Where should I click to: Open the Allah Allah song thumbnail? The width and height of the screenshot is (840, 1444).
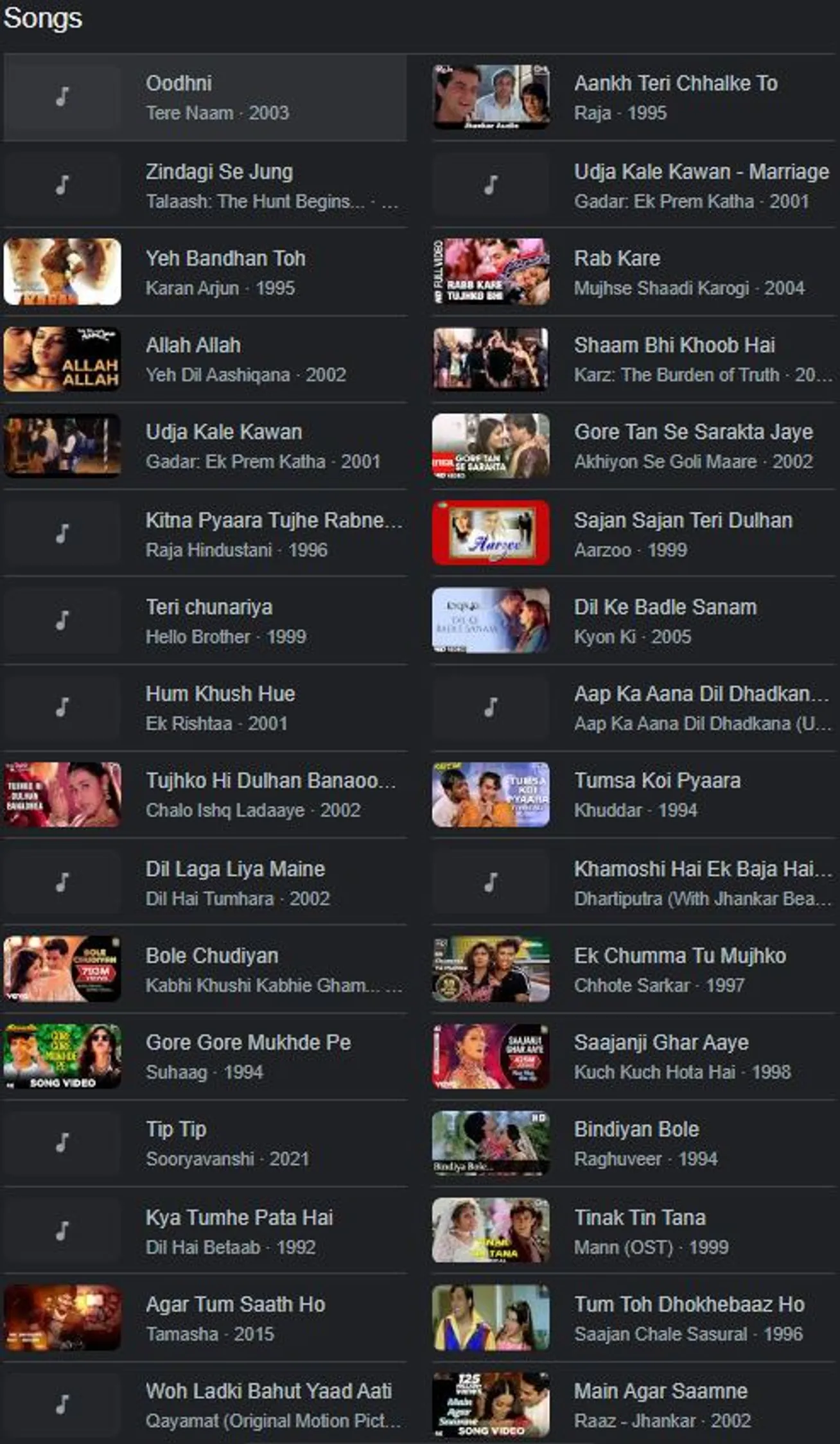(x=62, y=359)
